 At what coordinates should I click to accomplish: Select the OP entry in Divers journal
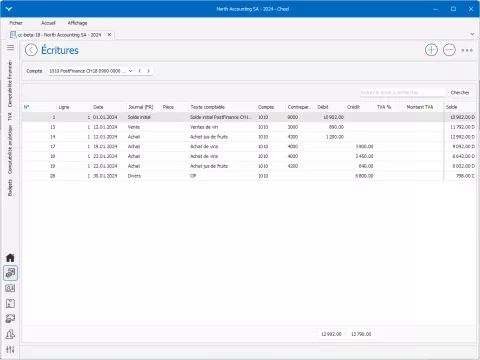tap(249, 176)
